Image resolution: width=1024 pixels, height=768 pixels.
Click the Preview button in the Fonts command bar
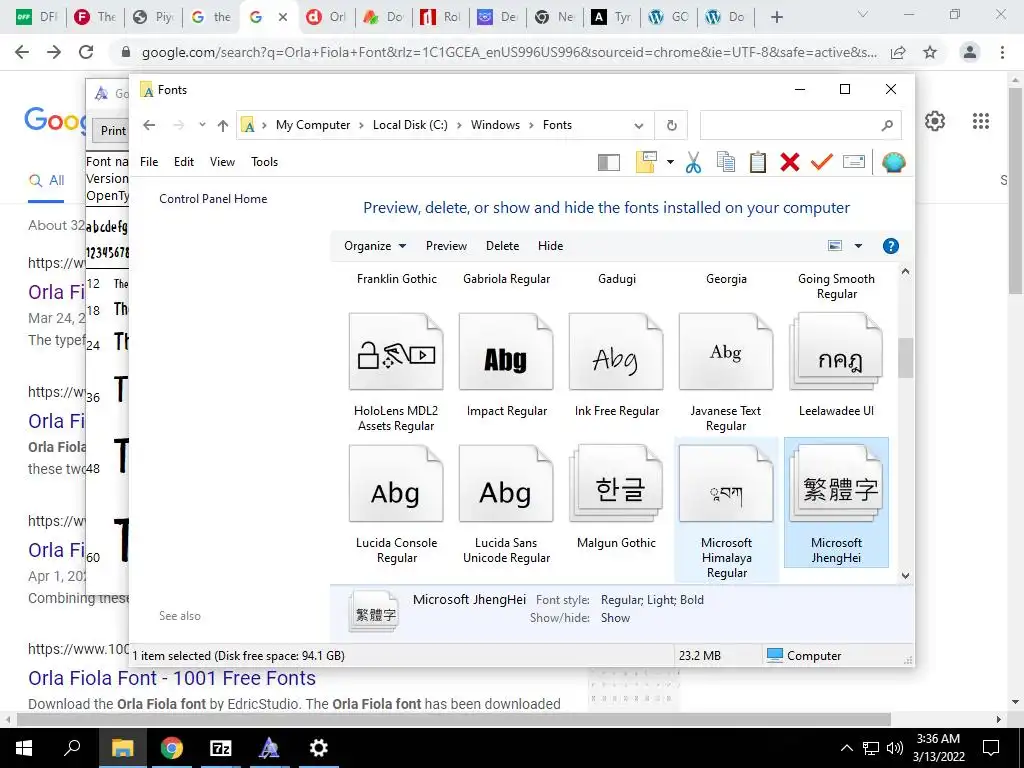pyautogui.click(x=446, y=246)
